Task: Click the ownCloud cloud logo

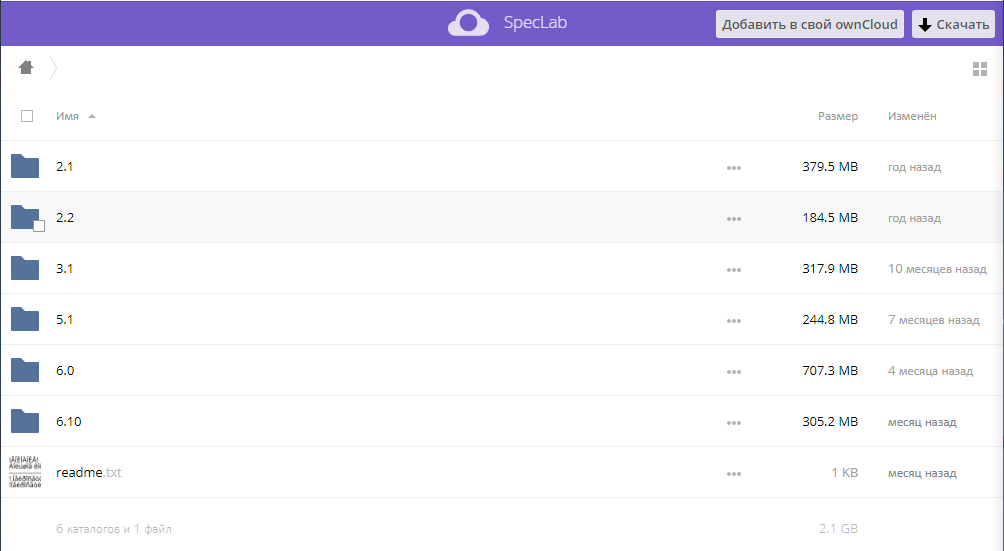Action: tap(468, 23)
